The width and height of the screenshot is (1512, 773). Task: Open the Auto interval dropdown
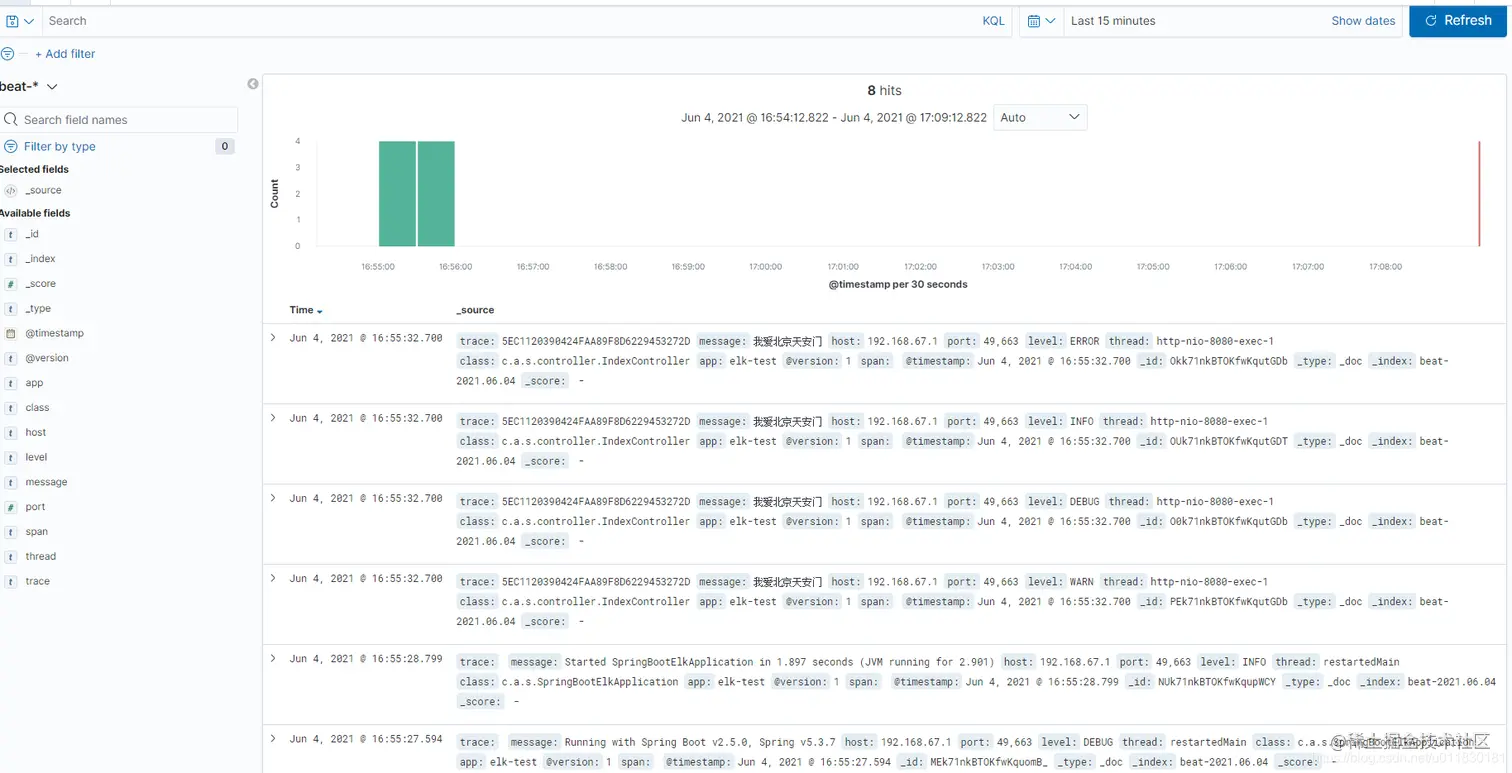[1040, 117]
